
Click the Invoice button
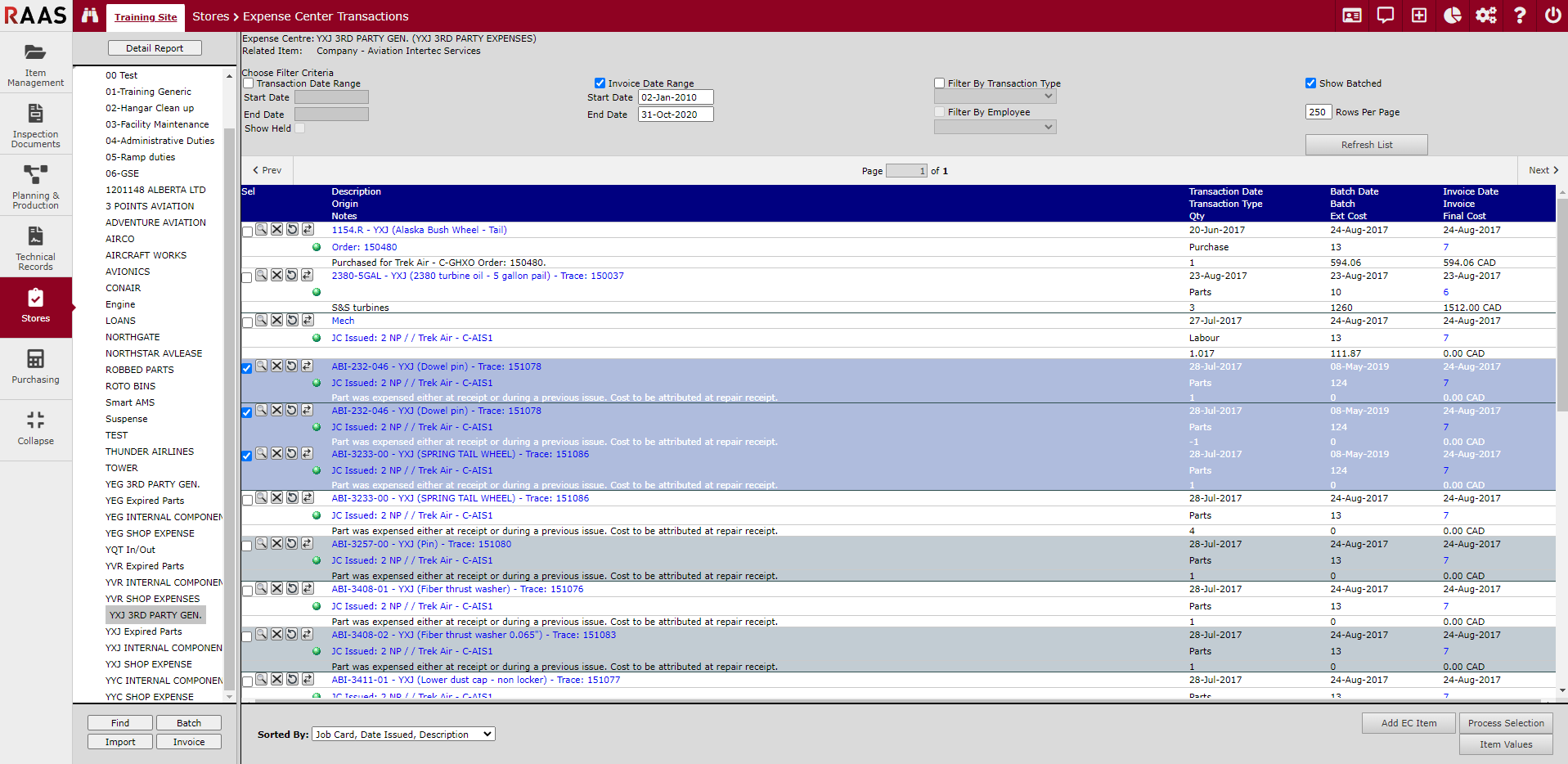tap(189, 742)
